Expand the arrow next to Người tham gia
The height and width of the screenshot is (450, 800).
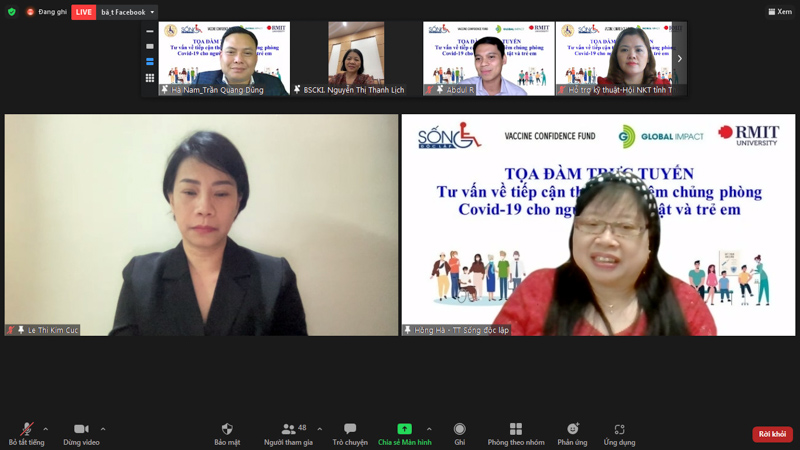click(320, 429)
